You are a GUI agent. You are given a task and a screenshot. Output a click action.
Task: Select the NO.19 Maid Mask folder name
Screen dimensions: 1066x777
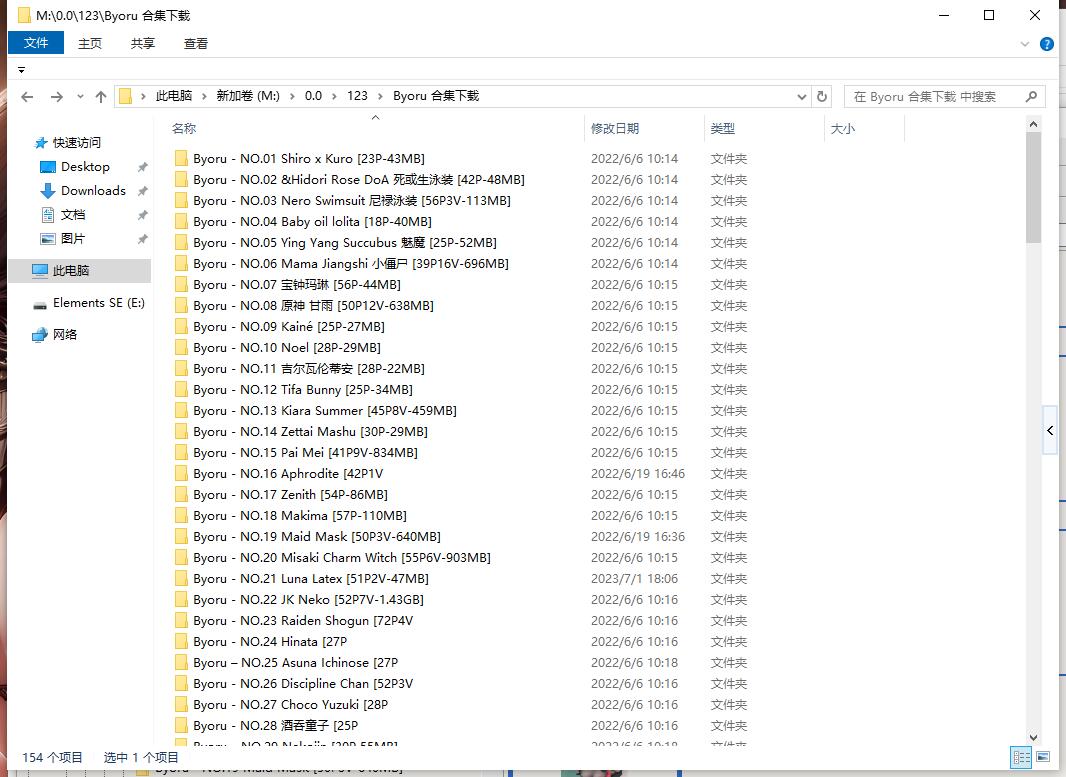point(317,537)
